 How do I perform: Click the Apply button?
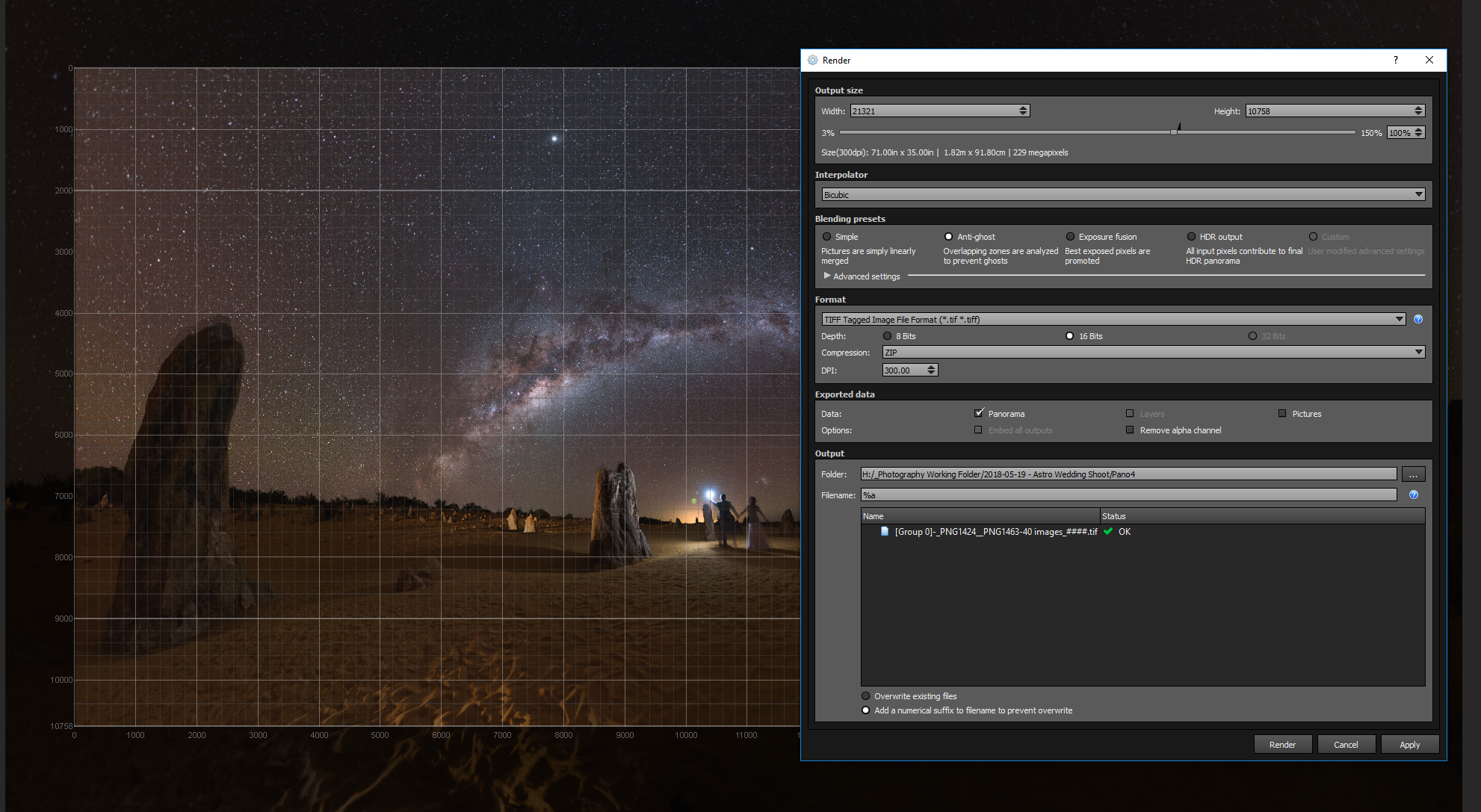(1409, 744)
